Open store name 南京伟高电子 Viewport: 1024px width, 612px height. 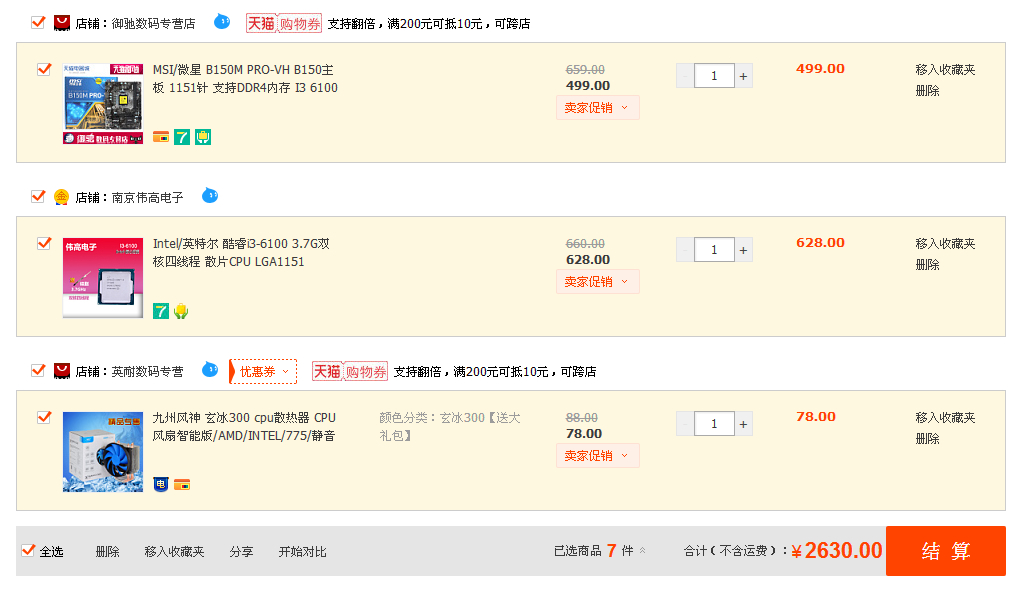[148, 197]
